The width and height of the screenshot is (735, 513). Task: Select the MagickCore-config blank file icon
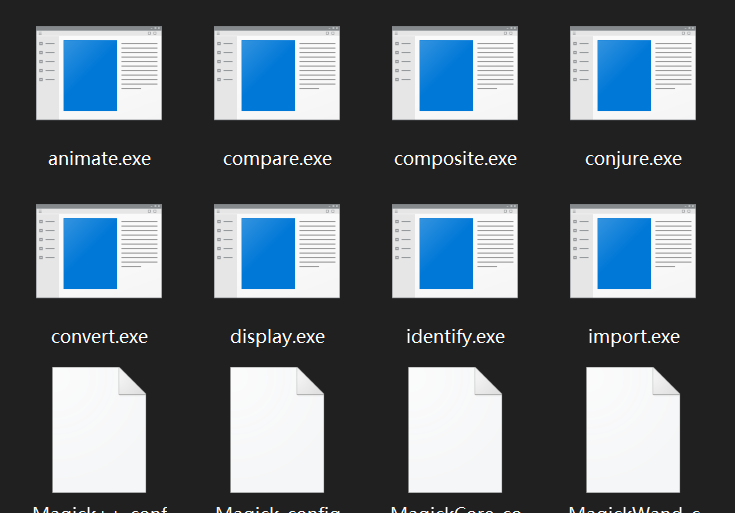point(455,430)
